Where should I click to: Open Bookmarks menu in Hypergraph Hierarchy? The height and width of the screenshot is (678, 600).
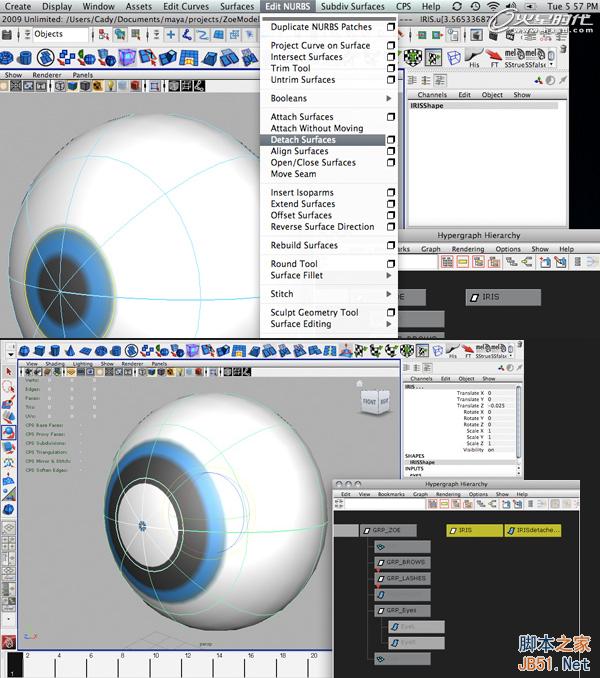click(x=391, y=494)
